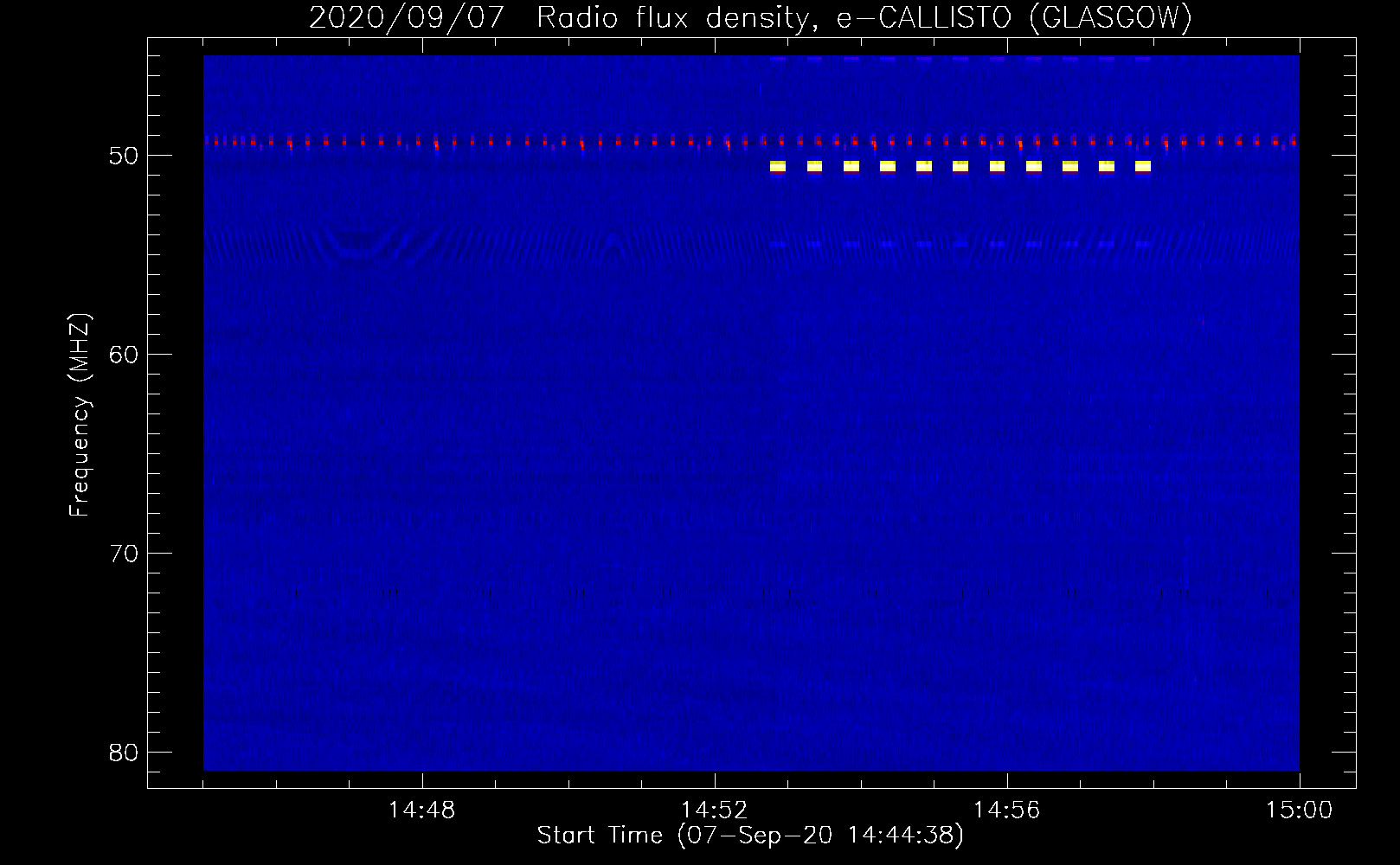Click the 80 frequency tick label
Viewport: 1400px width, 865px height.
point(125,752)
